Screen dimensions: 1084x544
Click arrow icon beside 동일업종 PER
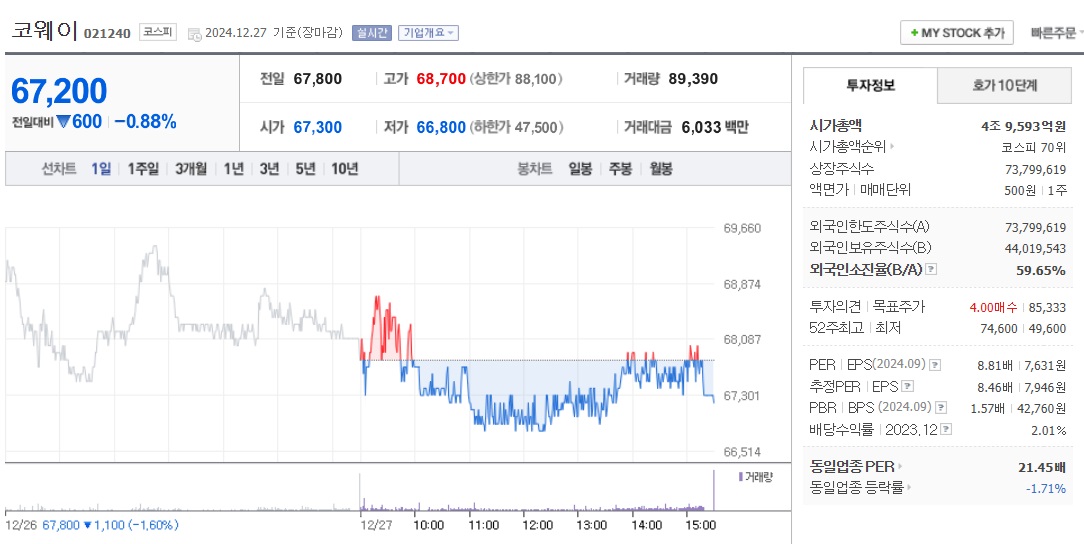point(900,467)
